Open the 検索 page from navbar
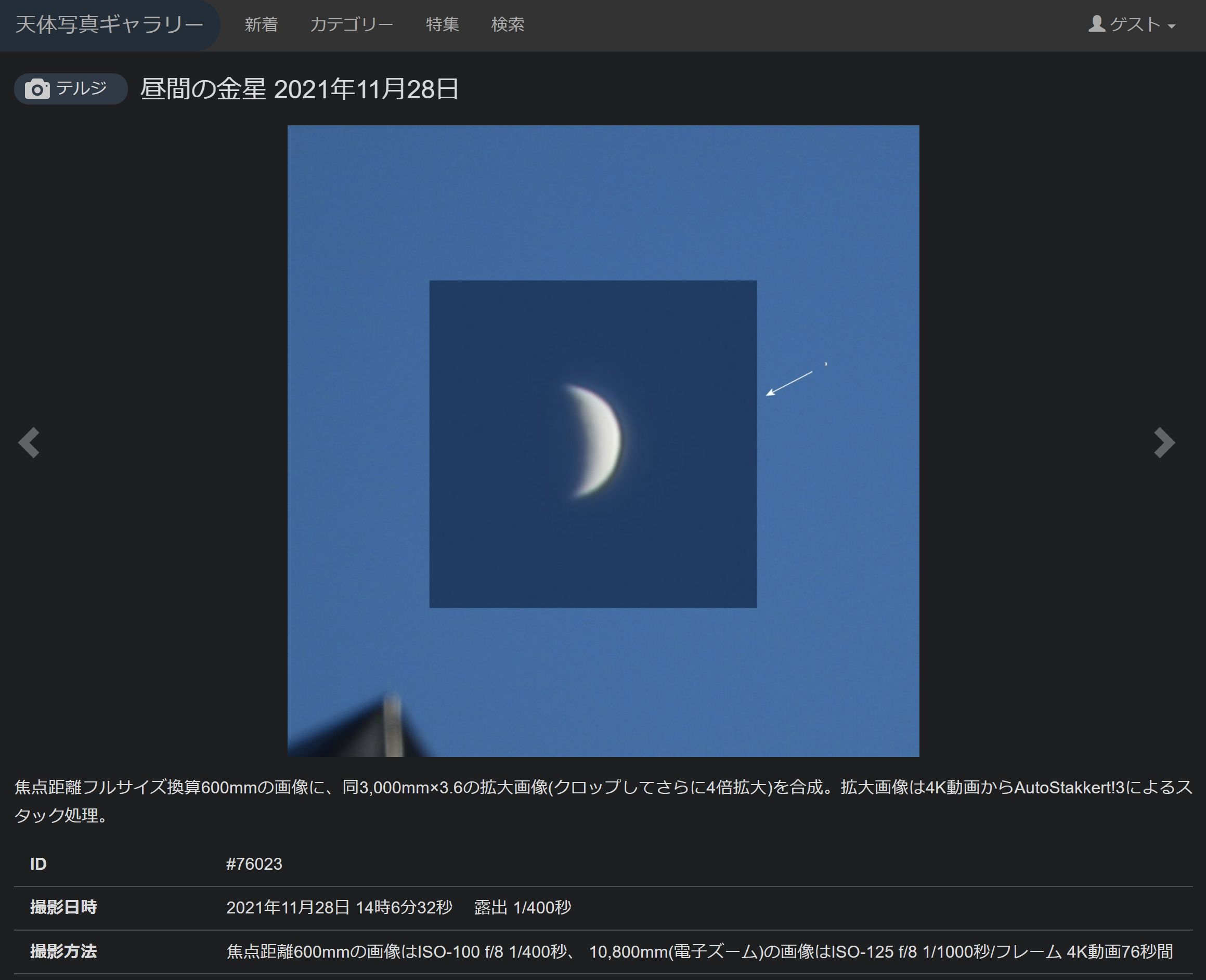1206x980 pixels. pyautogui.click(x=508, y=25)
